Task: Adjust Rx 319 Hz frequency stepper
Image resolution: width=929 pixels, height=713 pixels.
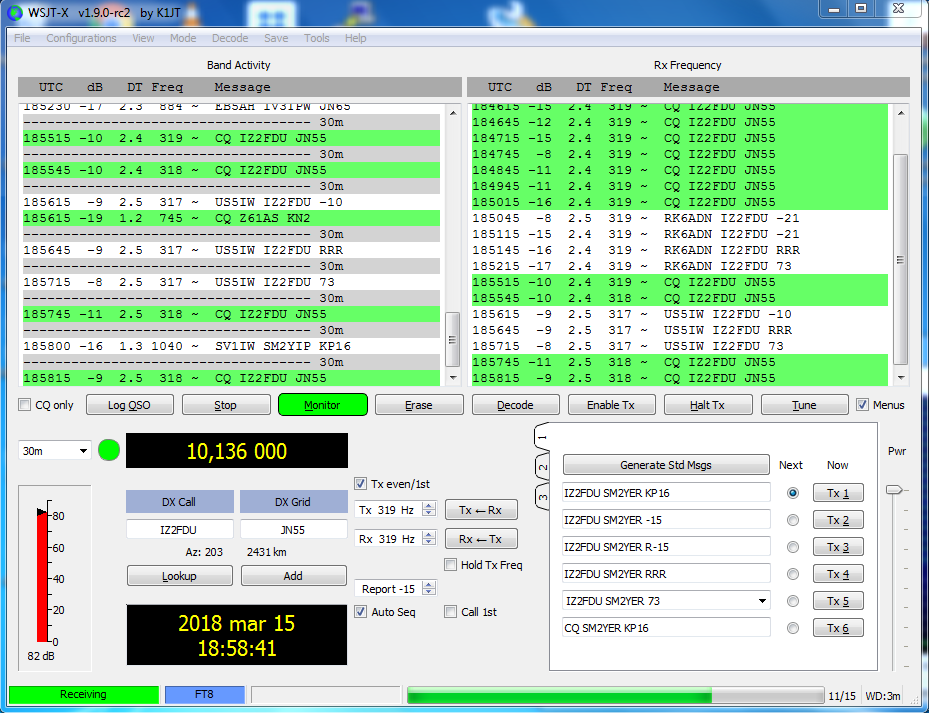Action: [429, 538]
